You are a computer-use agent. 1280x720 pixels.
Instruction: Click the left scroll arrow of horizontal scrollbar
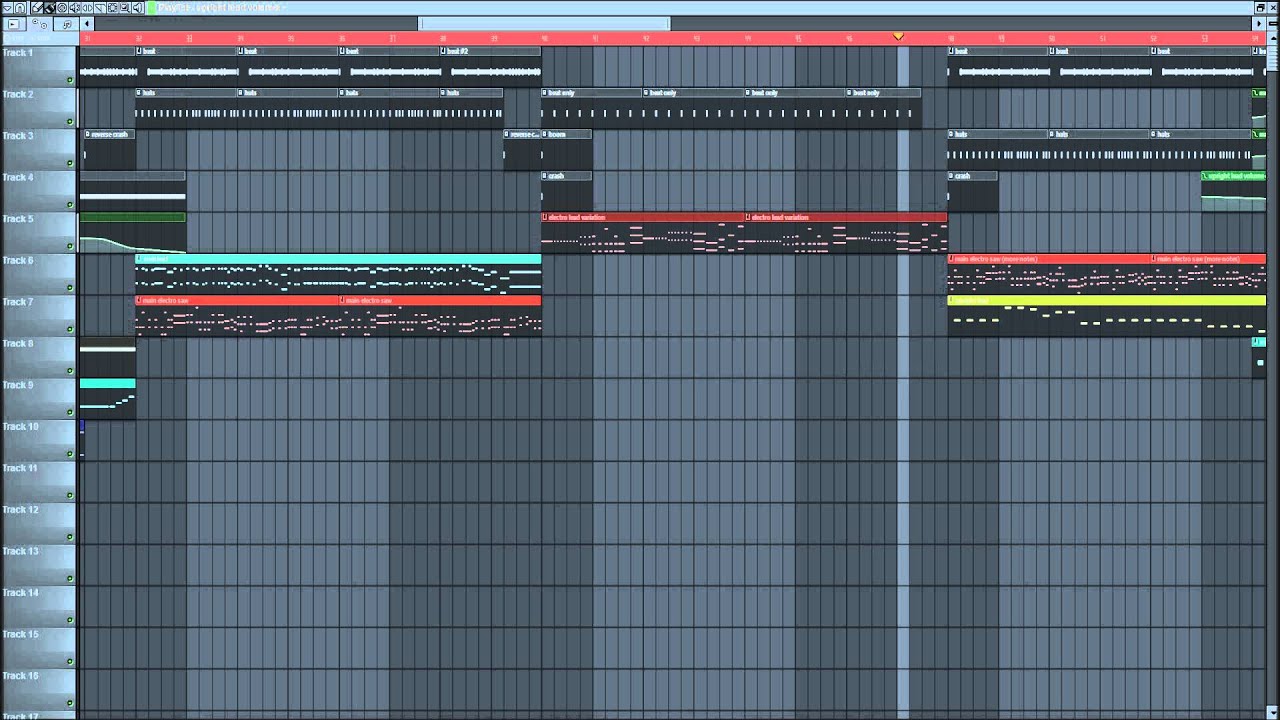tap(87, 24)
